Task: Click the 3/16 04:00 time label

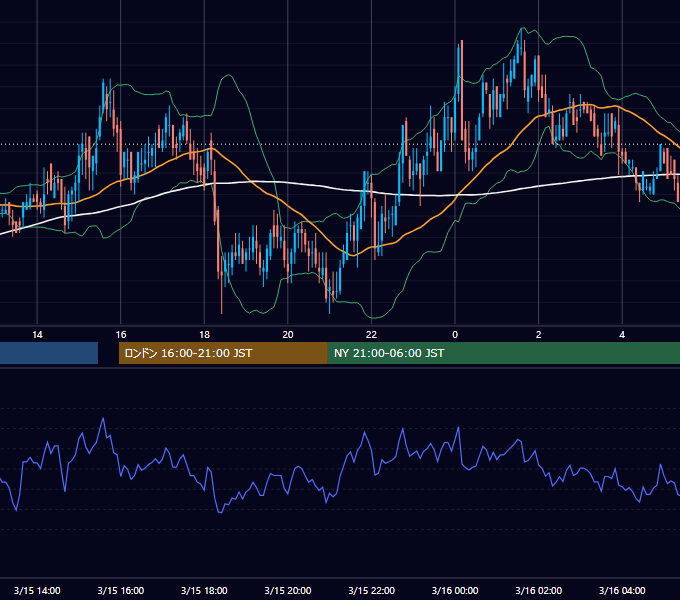Action: point(622,590)
